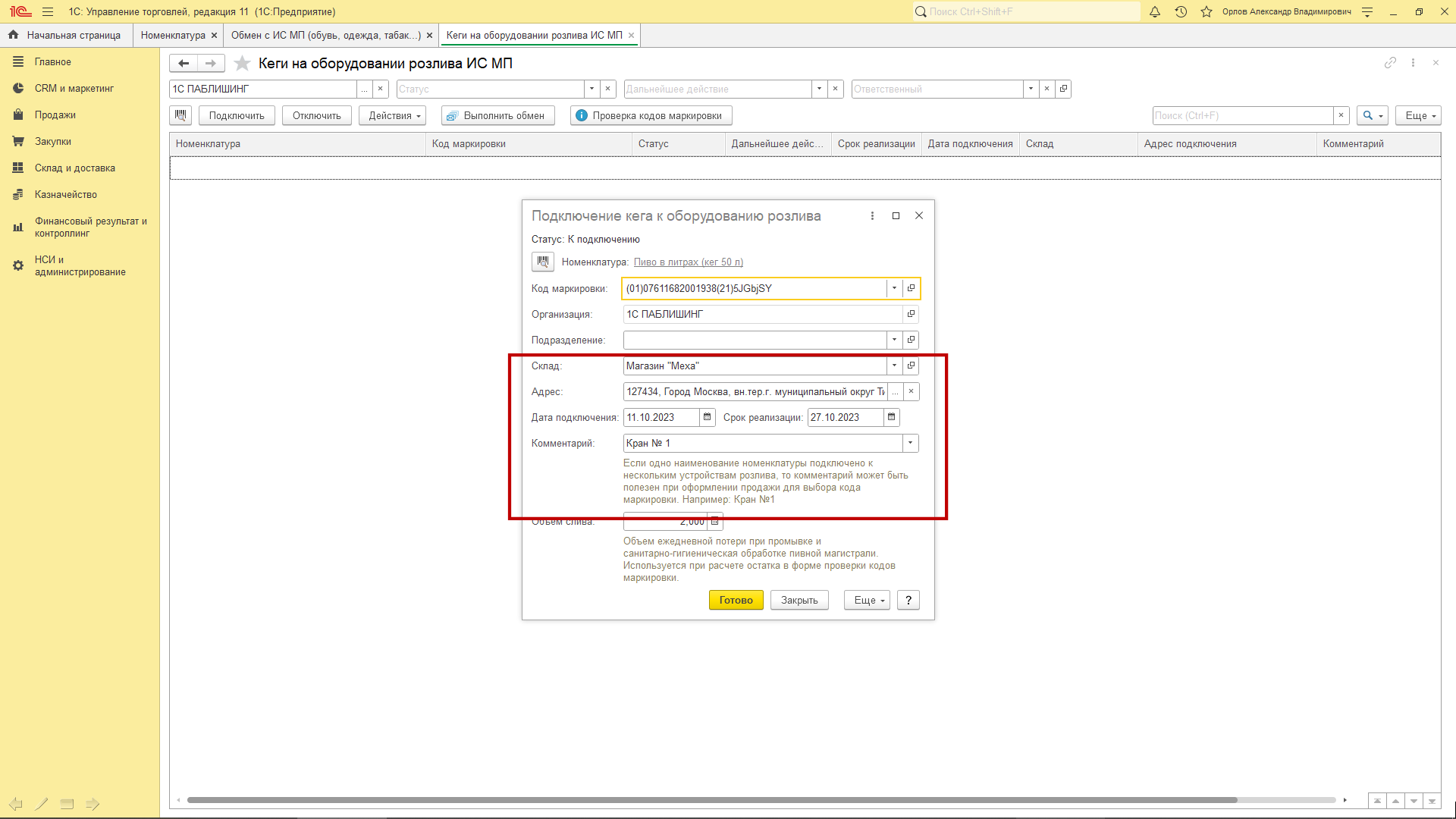Clear list search field X
Screen dimensions: 1456x819
(x=1341, y=115)
